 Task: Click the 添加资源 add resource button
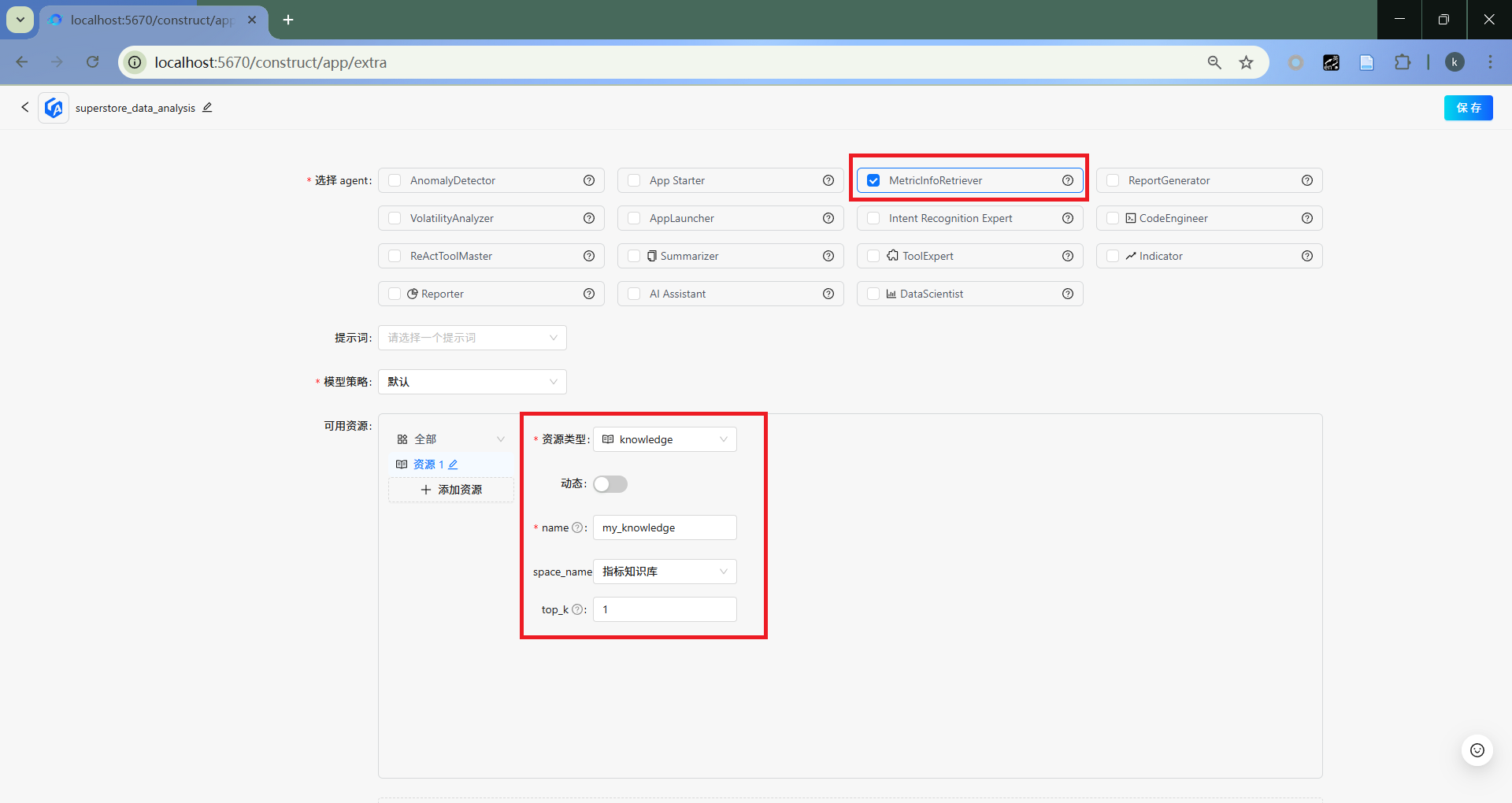[x=451, y=490]
